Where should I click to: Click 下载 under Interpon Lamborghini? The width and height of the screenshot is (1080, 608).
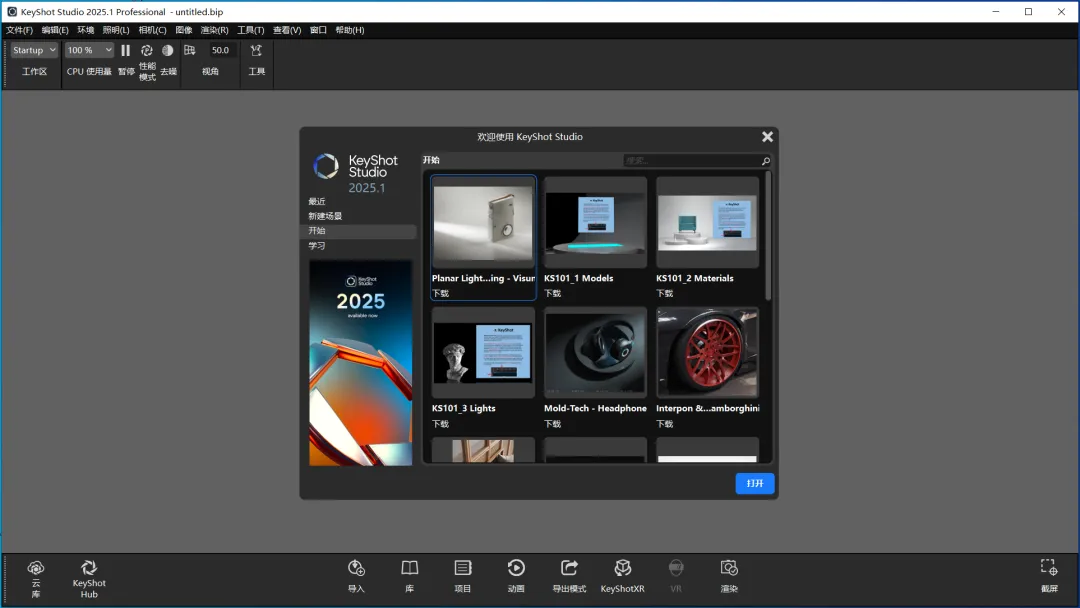pyautogui.click(x=665, y=424)
